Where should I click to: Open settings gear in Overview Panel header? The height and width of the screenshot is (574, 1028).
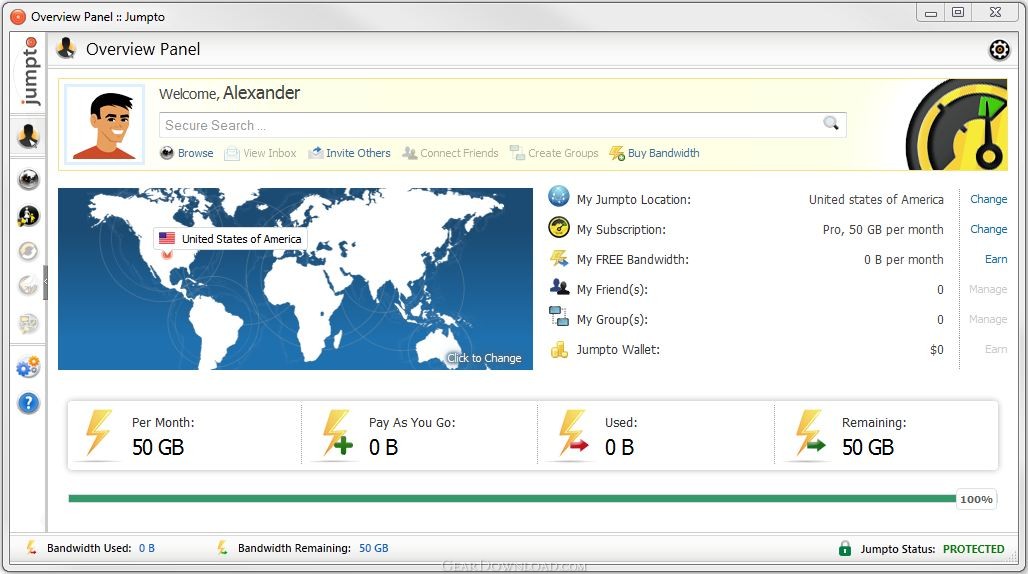tap(999, 50)
